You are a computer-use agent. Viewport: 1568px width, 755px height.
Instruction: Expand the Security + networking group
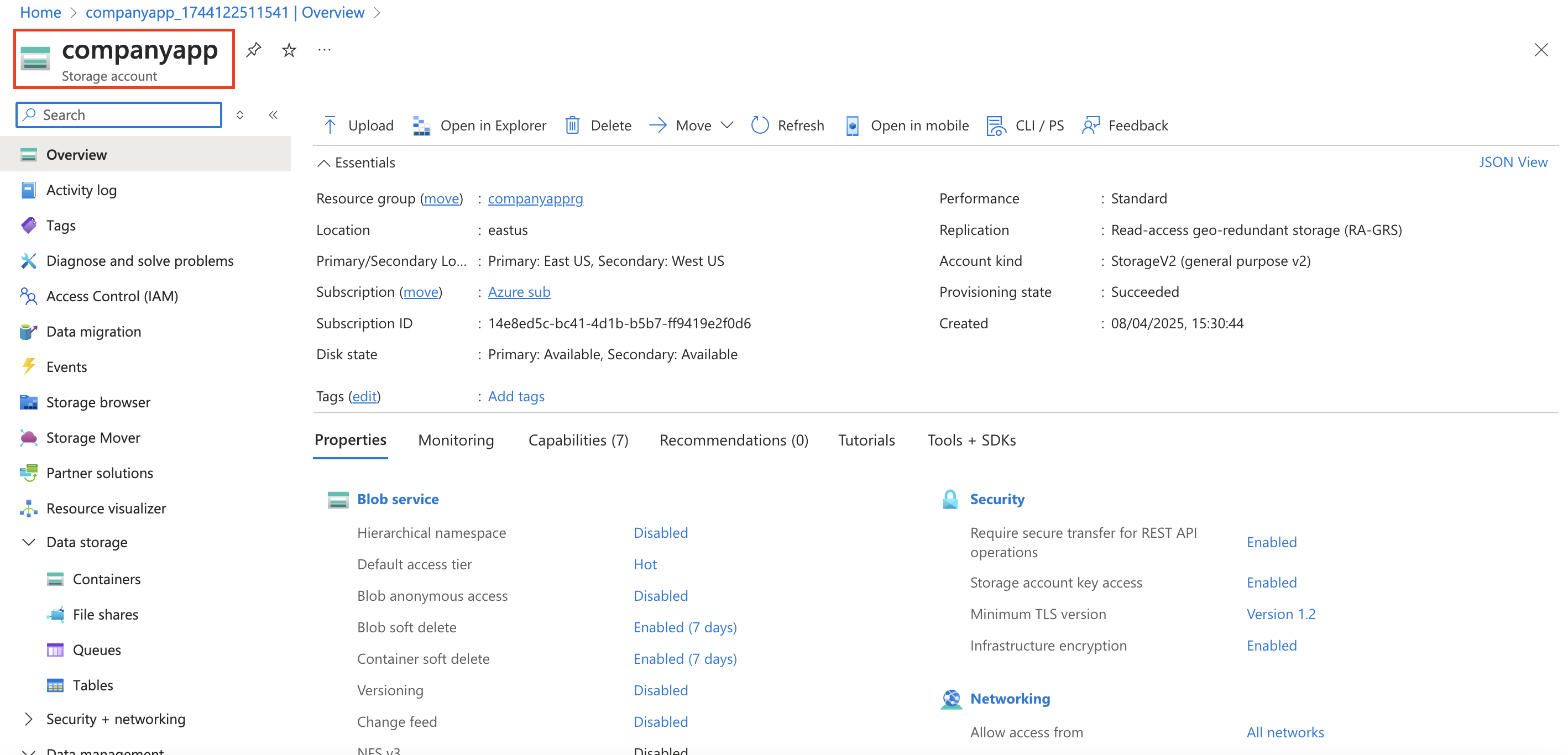pos(29,719)
